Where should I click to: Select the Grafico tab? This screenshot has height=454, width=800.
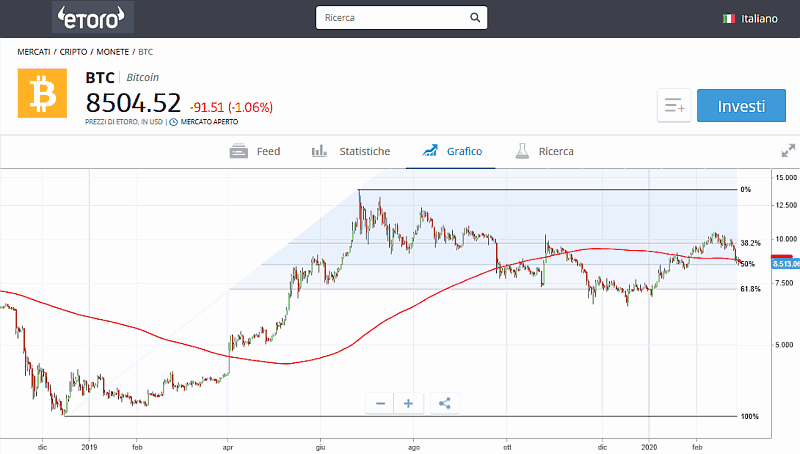click(452, 151)
